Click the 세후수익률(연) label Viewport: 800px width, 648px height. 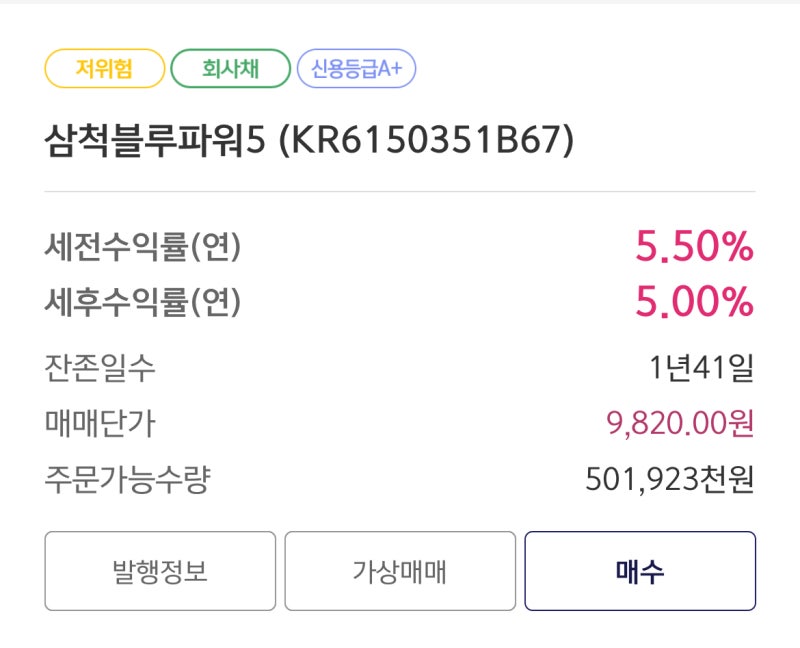pyautogui.click(x=143, y=302)
